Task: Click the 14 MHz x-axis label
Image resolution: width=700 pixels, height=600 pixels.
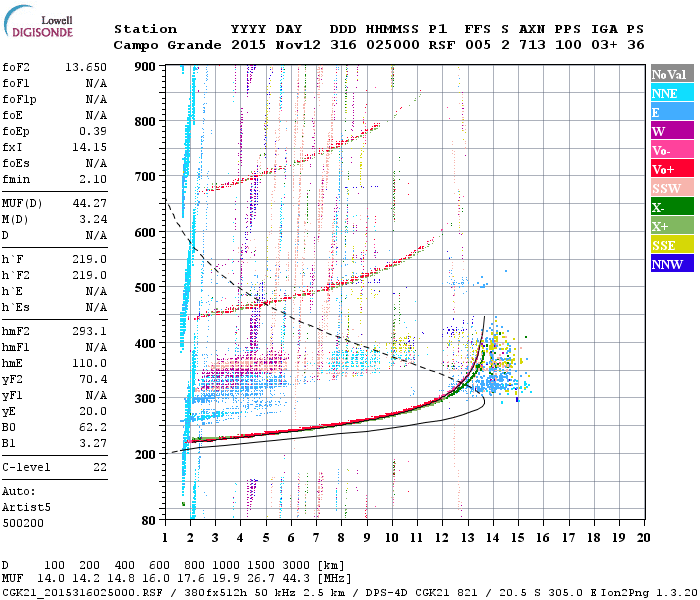Action: 493,538
